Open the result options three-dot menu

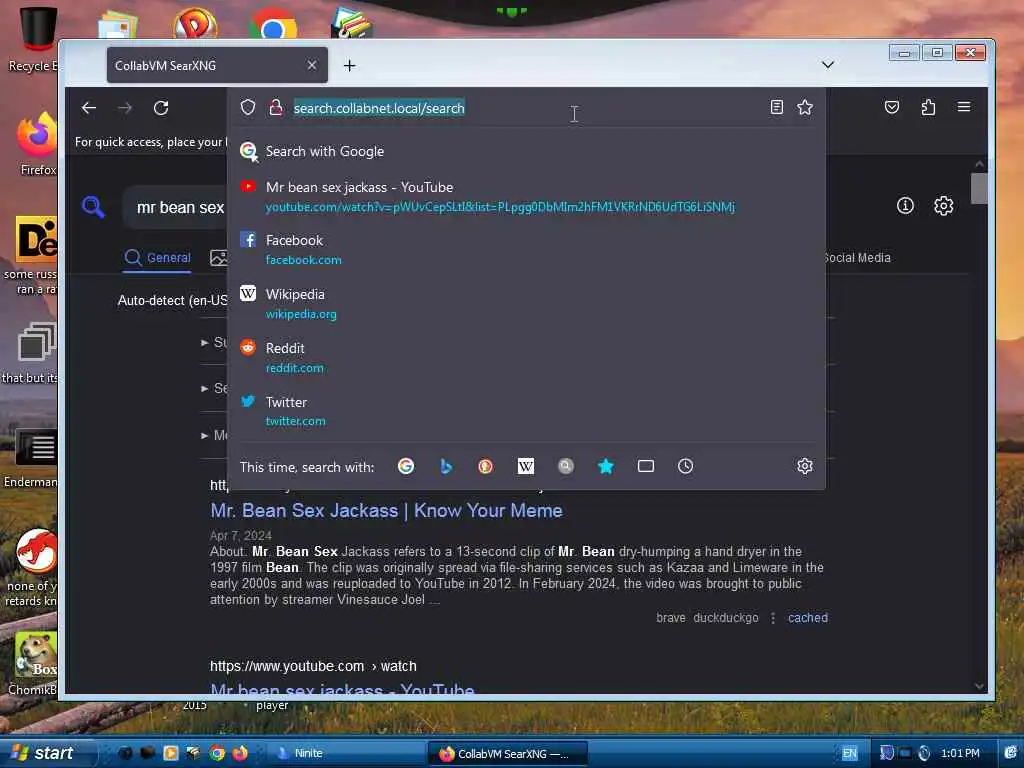773,618
